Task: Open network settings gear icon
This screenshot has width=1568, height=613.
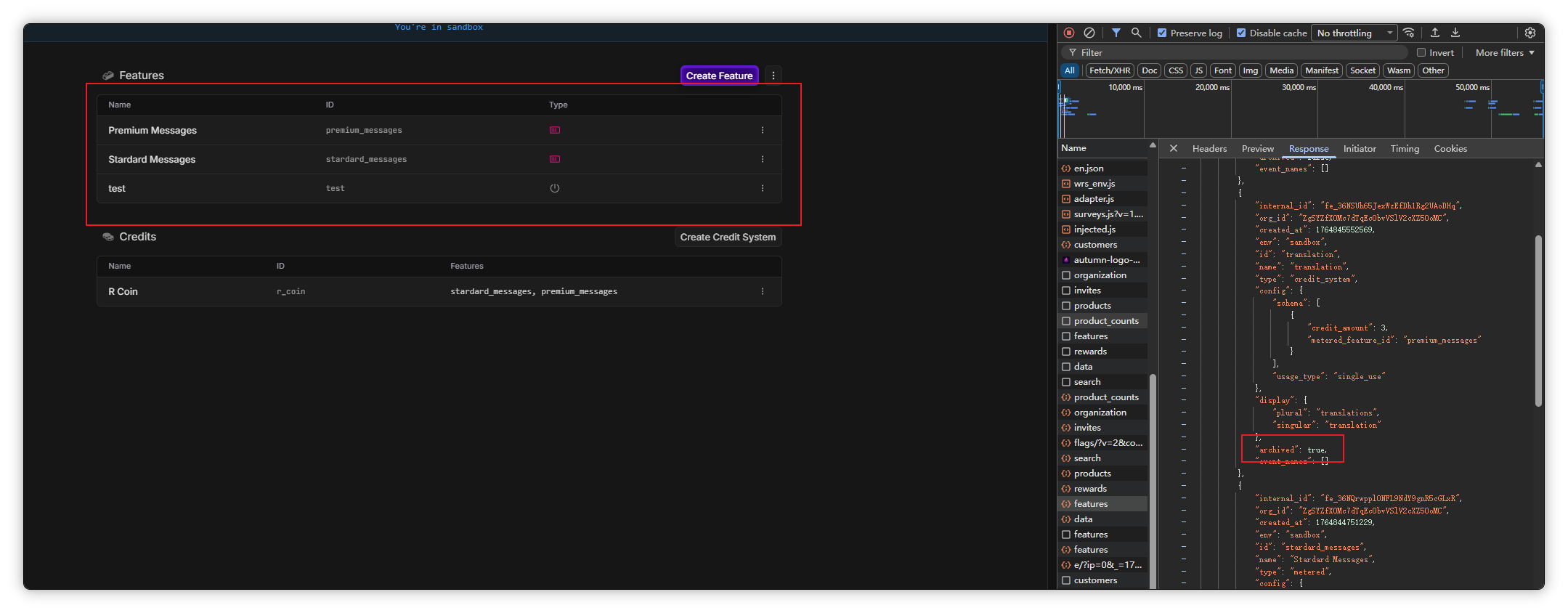Action: click(x=1530, y=33)
